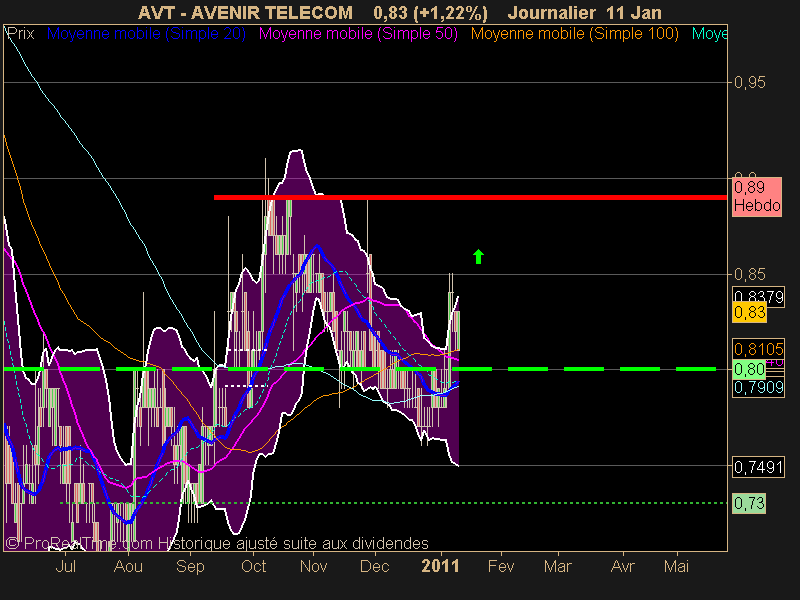Viewport: 800px width, 600px height.
Task: Click the yellow 0,83 current price tag
Action: [x=749, y=312]
